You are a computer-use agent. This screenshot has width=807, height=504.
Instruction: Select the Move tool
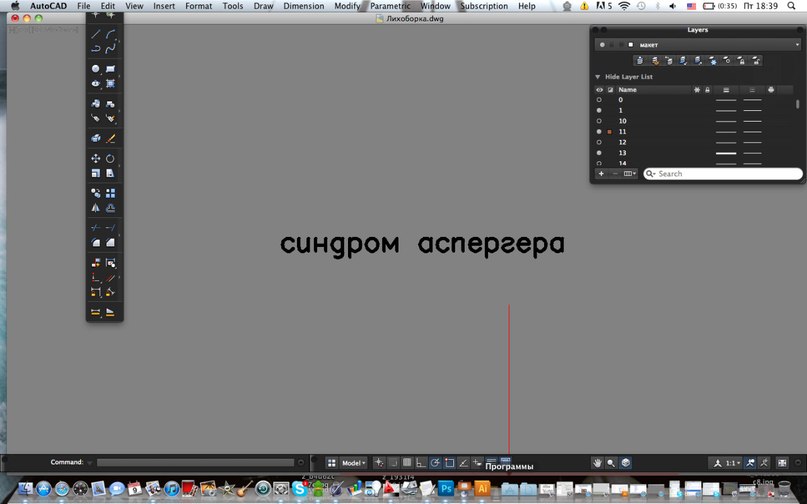(96, 159)
